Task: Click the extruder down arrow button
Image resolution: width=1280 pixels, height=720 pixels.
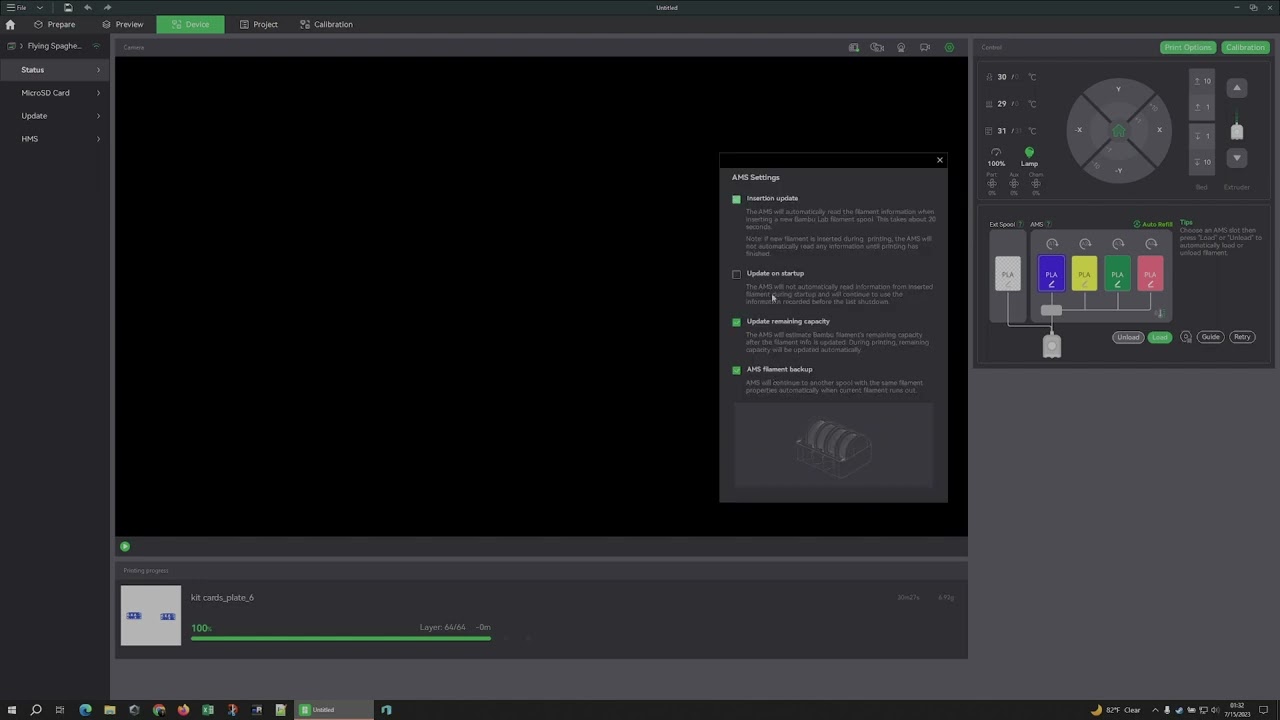Action: (x=1237, y=158)
